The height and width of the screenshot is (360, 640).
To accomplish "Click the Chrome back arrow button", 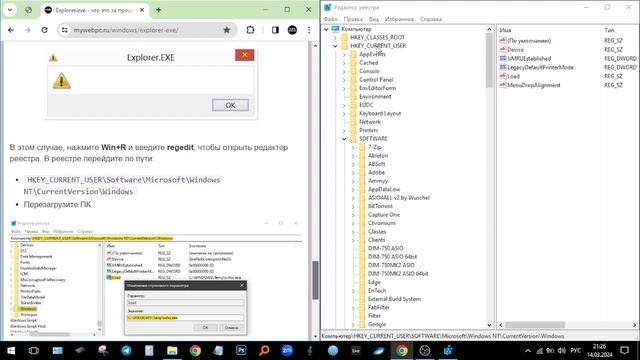I will (x=11, y=30).
